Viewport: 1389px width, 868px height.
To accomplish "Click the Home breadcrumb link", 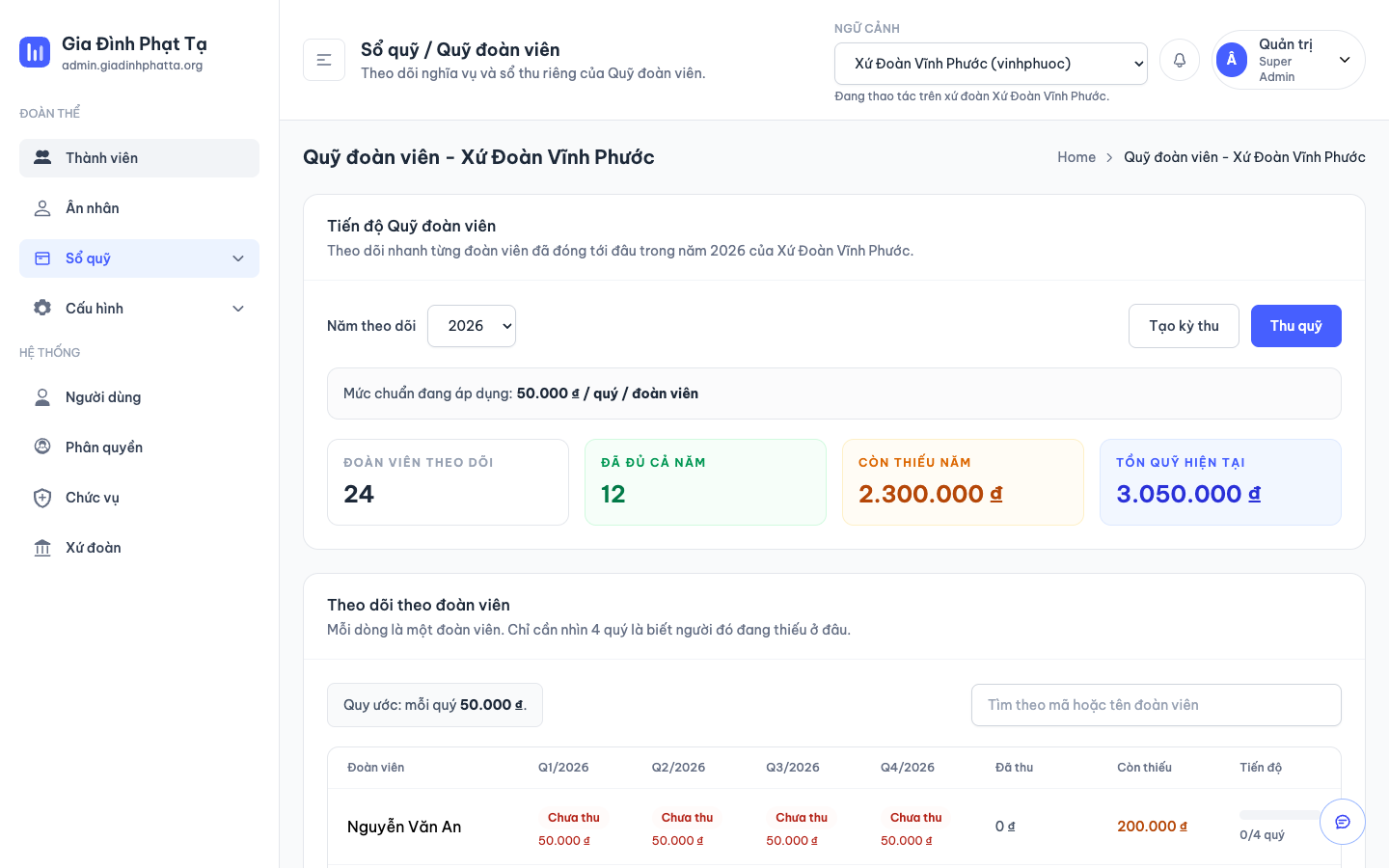I will [x=1076, y=157].
